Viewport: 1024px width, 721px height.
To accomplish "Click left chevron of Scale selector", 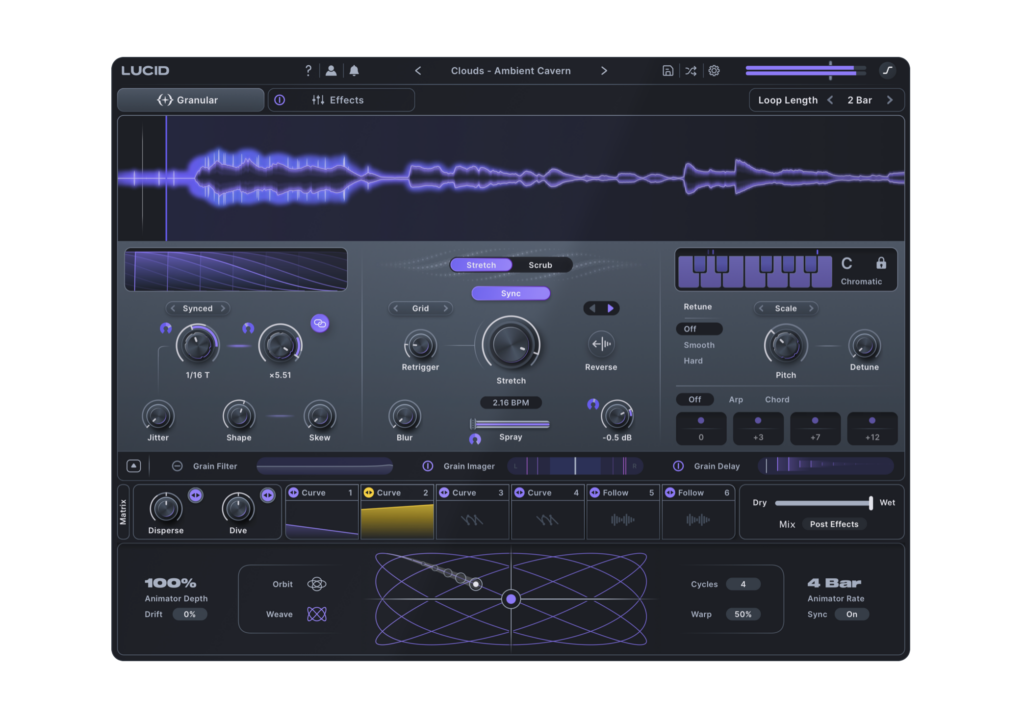I will [x=761, y=308].
